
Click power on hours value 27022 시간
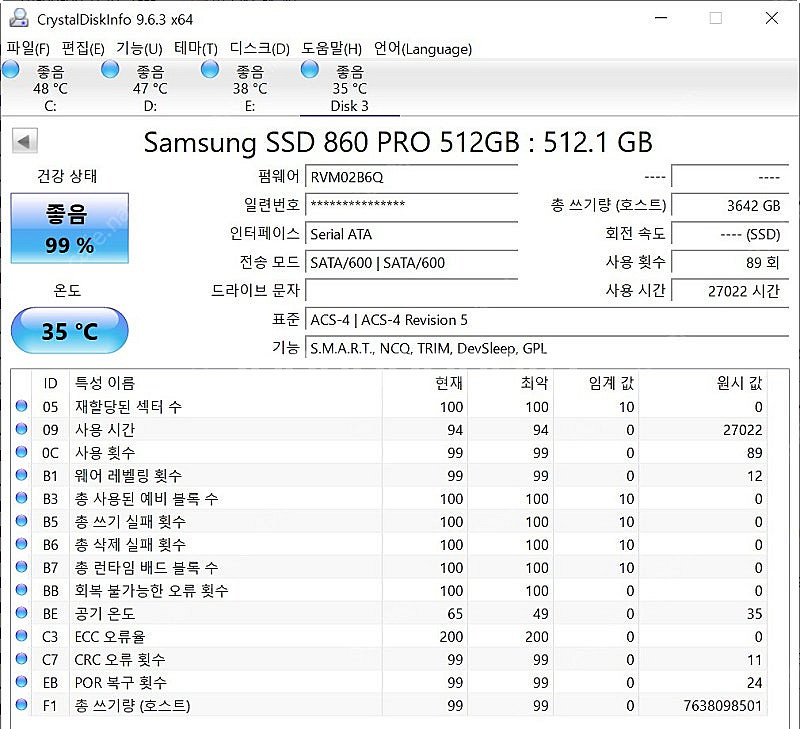(x=730, y=291)
